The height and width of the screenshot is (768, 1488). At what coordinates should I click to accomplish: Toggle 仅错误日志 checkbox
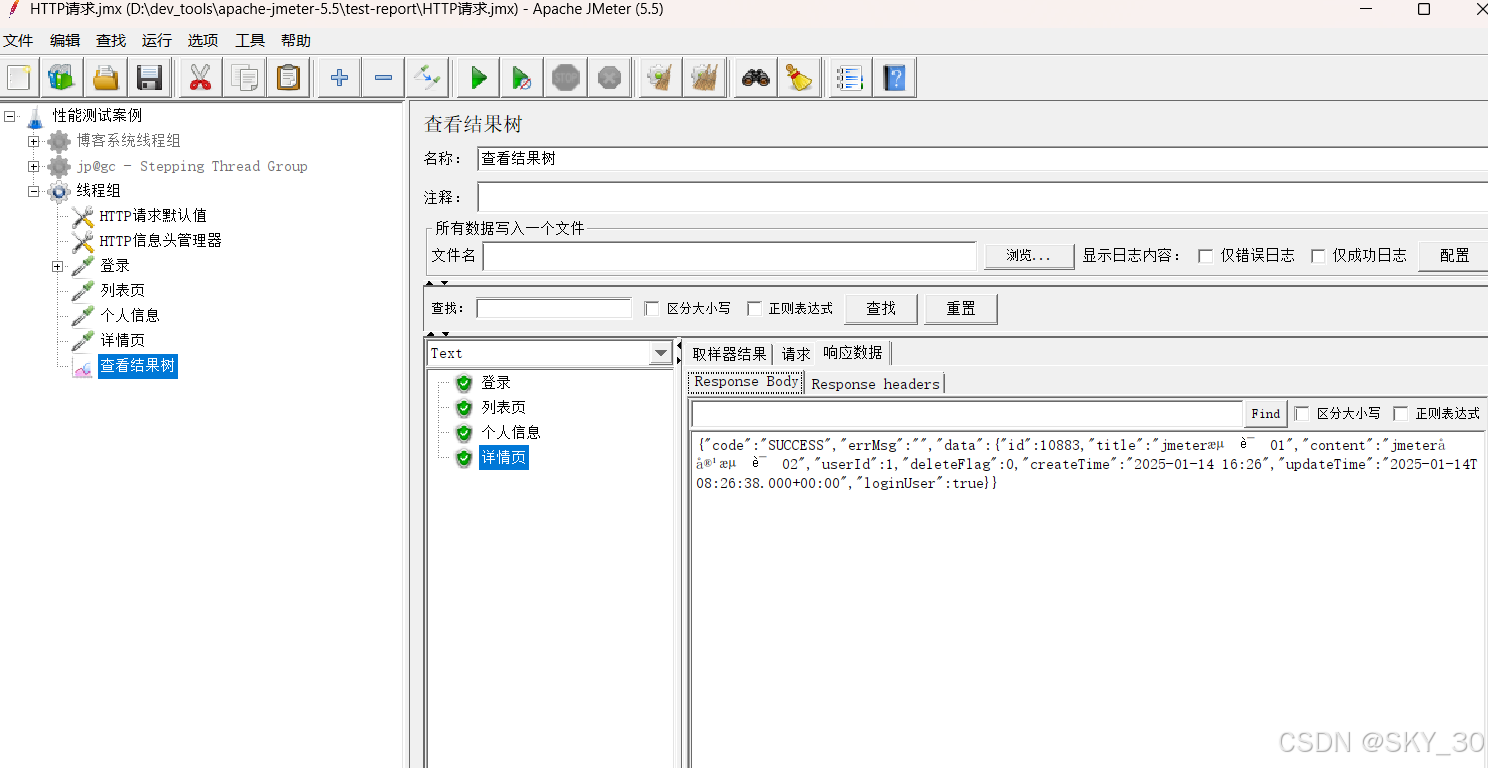(x=1206, y=256)
